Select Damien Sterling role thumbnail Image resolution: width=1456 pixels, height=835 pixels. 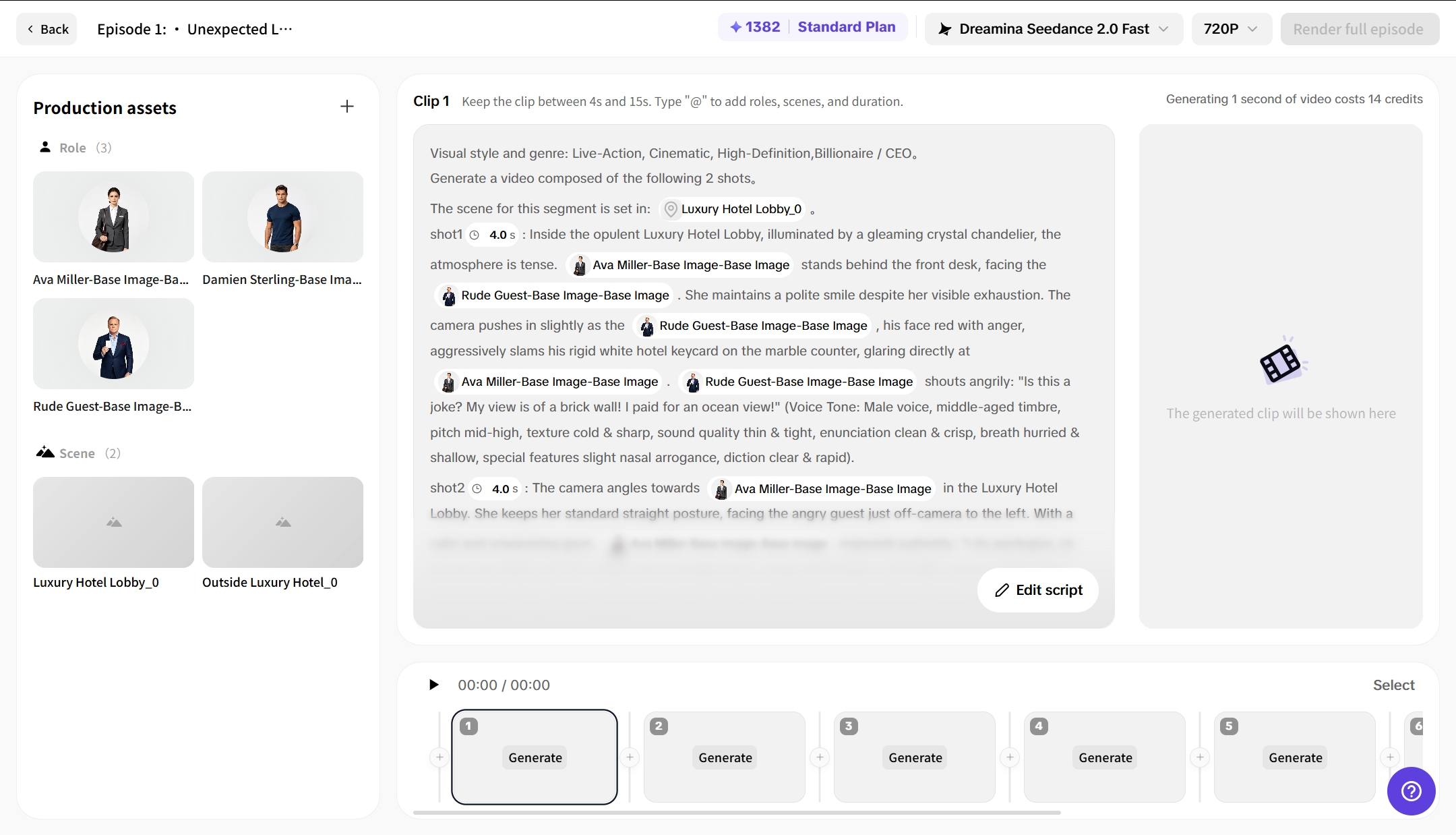point(282,217)
